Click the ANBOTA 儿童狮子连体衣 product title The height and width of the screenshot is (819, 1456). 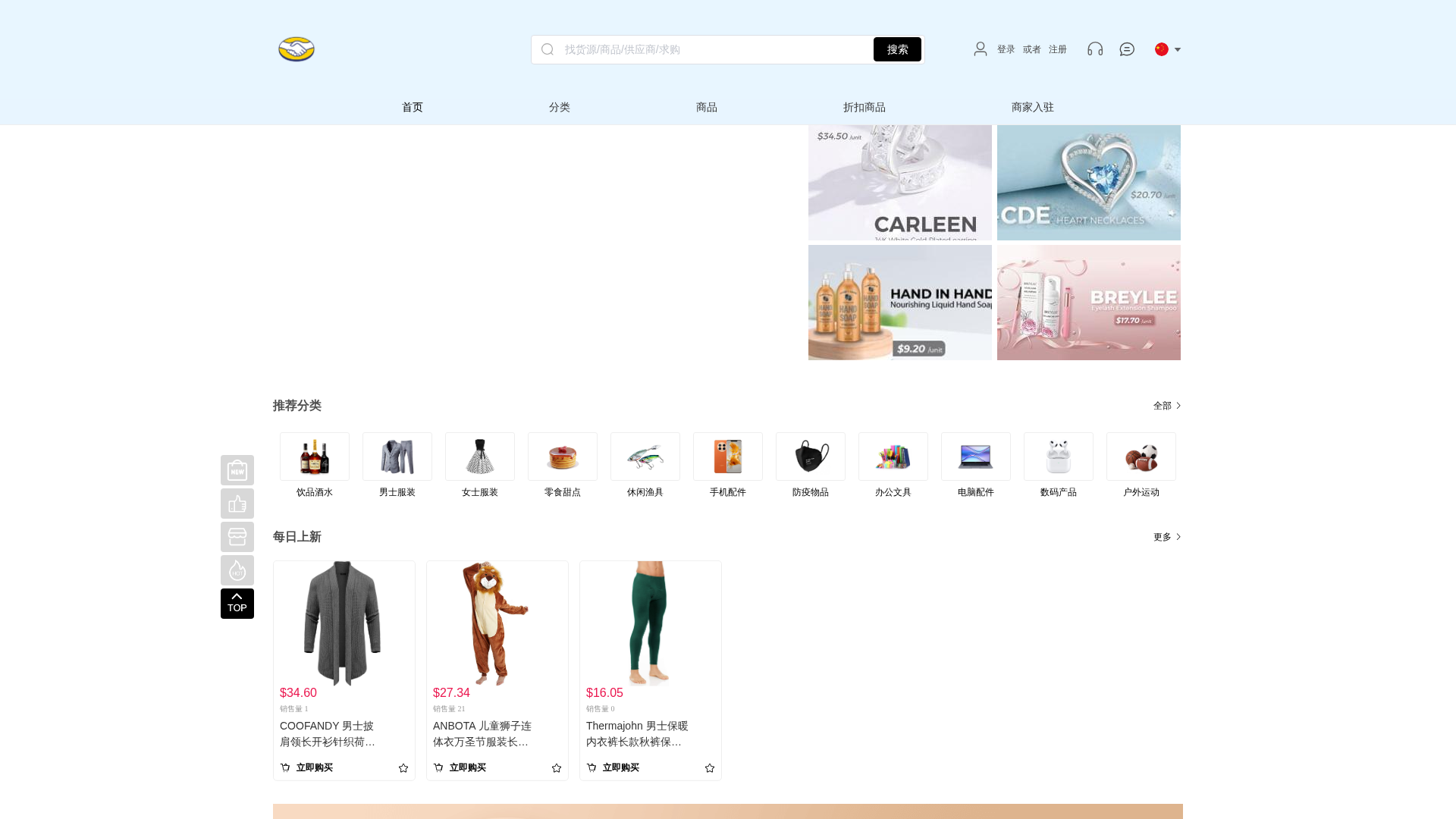[482, 734]
